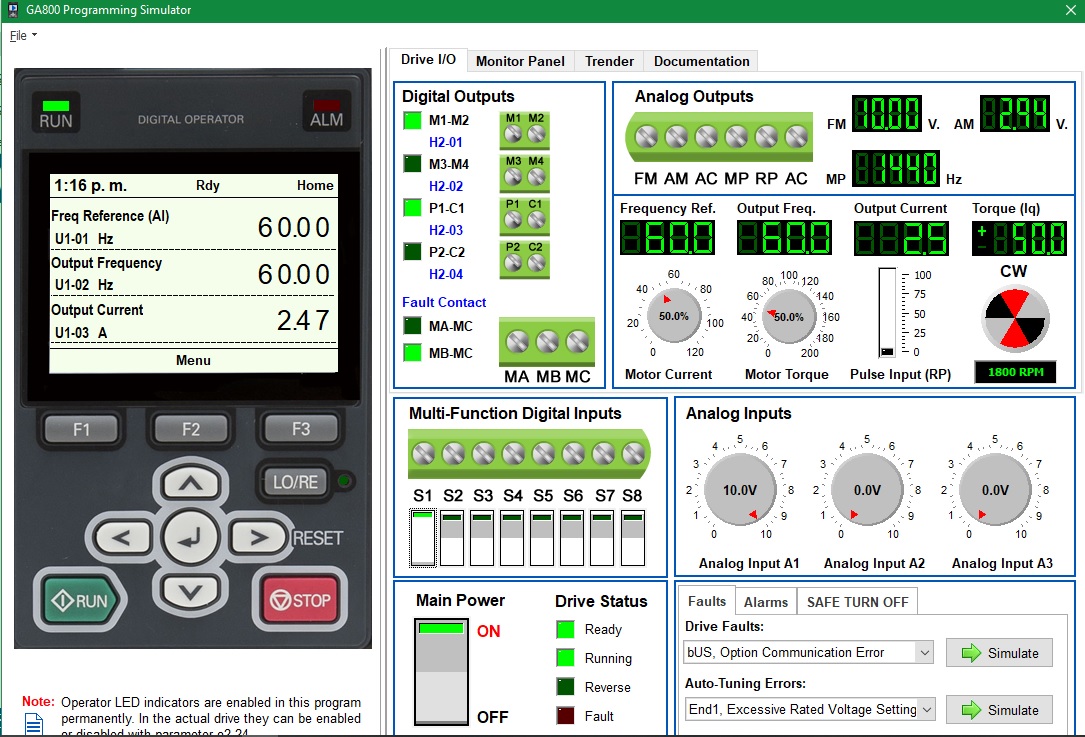Screen dimensions: 1085x737
Task: Select the Faults tab
Action: pyautogui.click(x=706, y=601)
